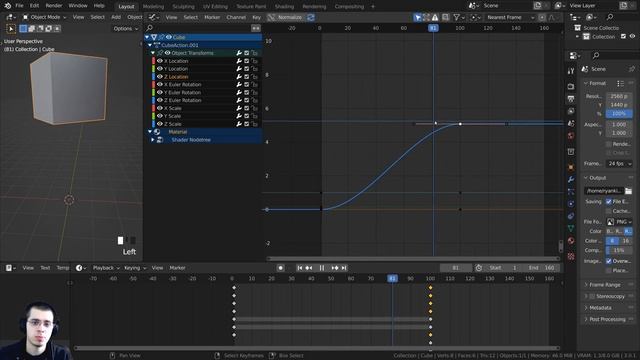Pause animation playback
The width and height of the screenshot is (640, 360).
[322, 268]
